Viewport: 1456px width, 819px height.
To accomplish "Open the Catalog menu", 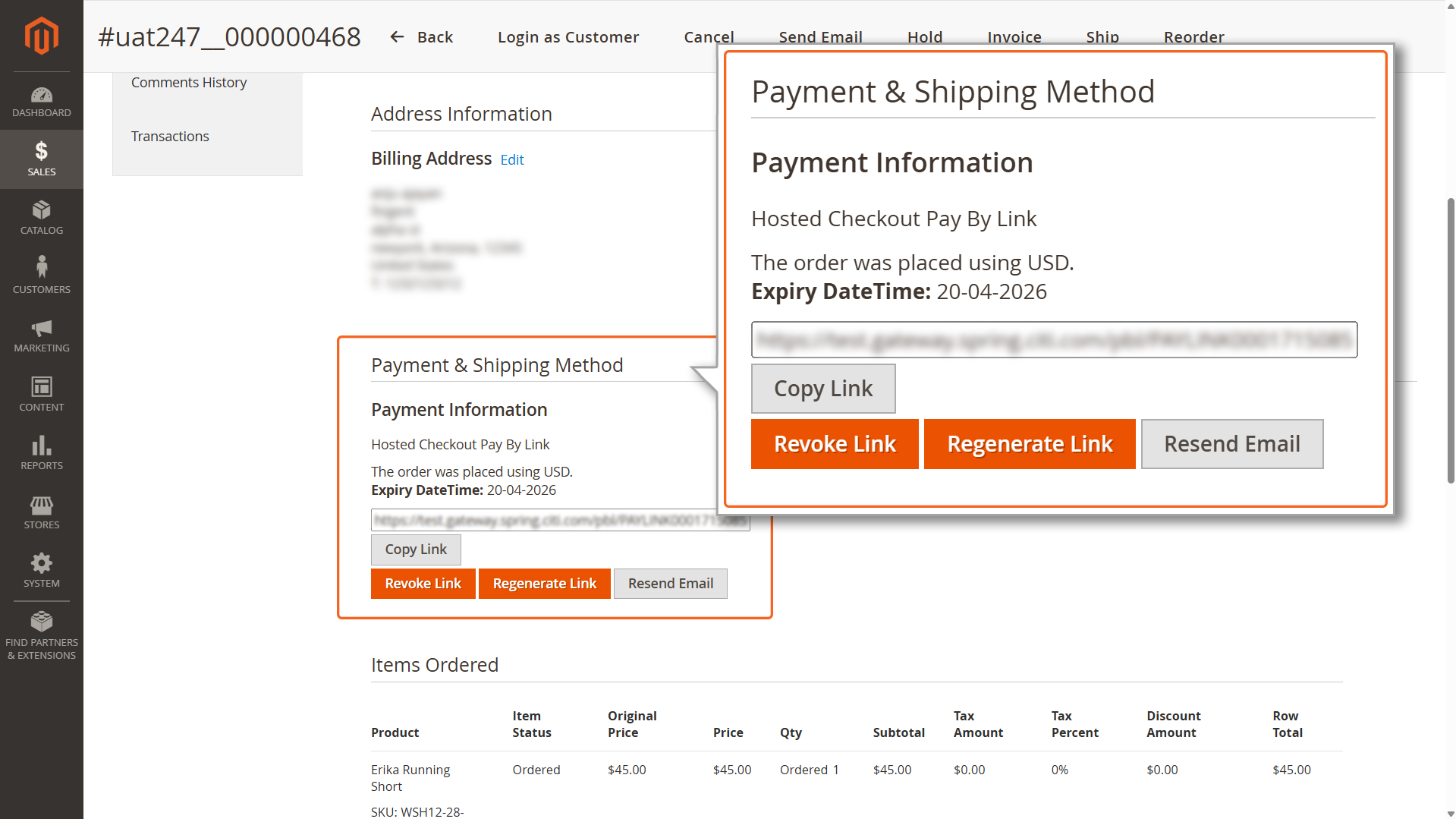I will 41,218.
